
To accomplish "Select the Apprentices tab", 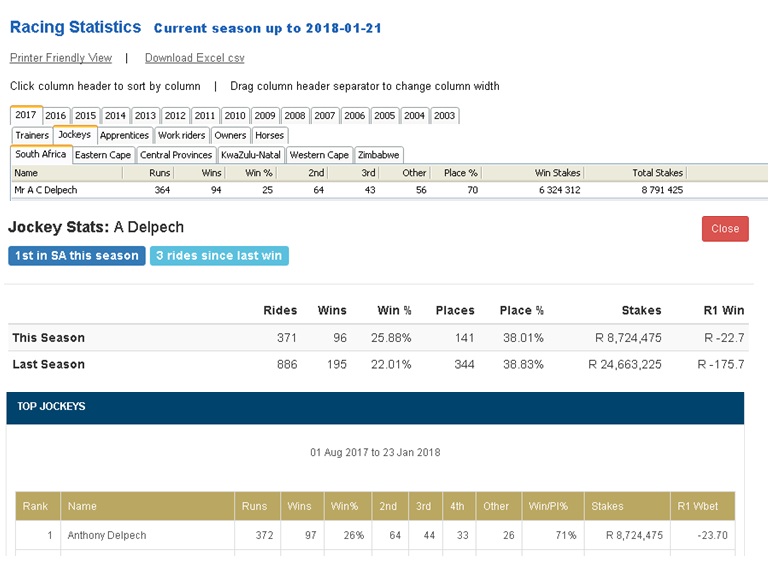I will [x=125, y=135].
